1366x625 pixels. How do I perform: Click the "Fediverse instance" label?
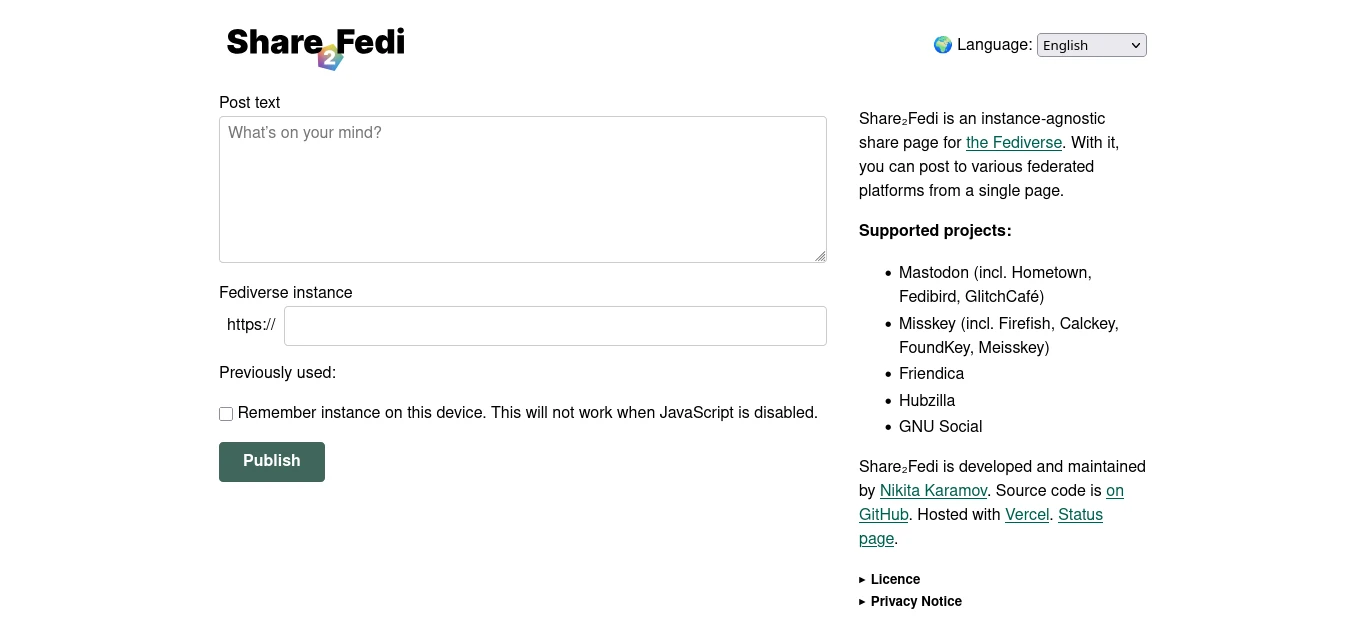point(285,293)
